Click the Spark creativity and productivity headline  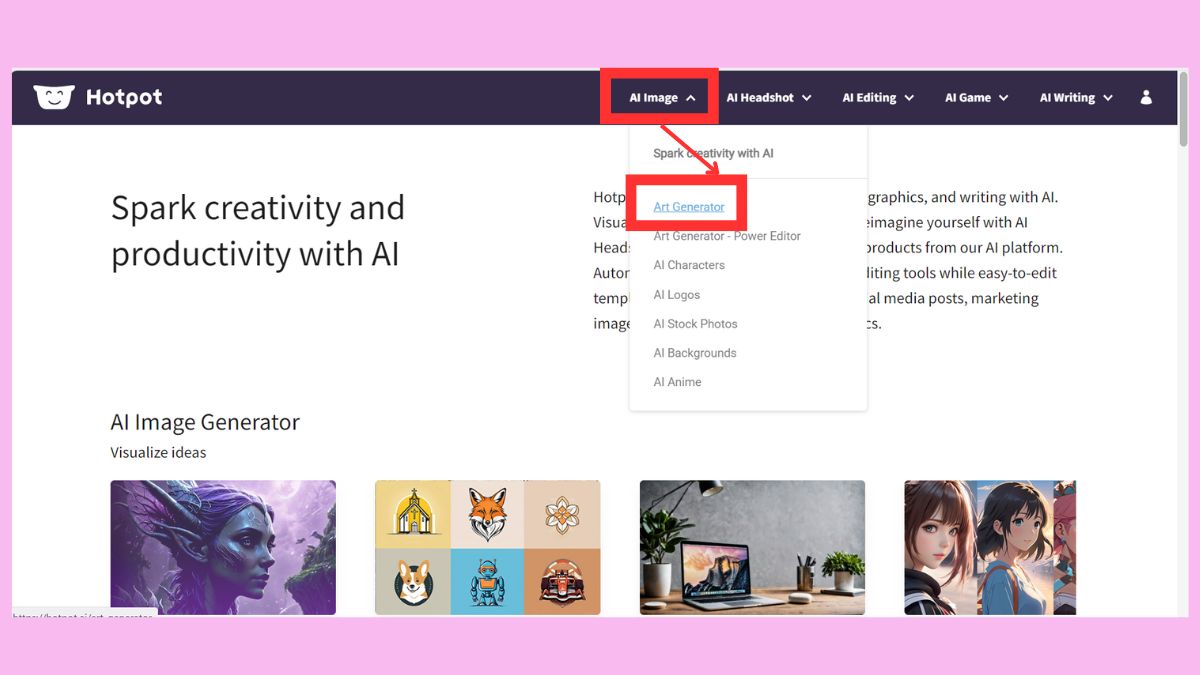(x=258, y=231)
